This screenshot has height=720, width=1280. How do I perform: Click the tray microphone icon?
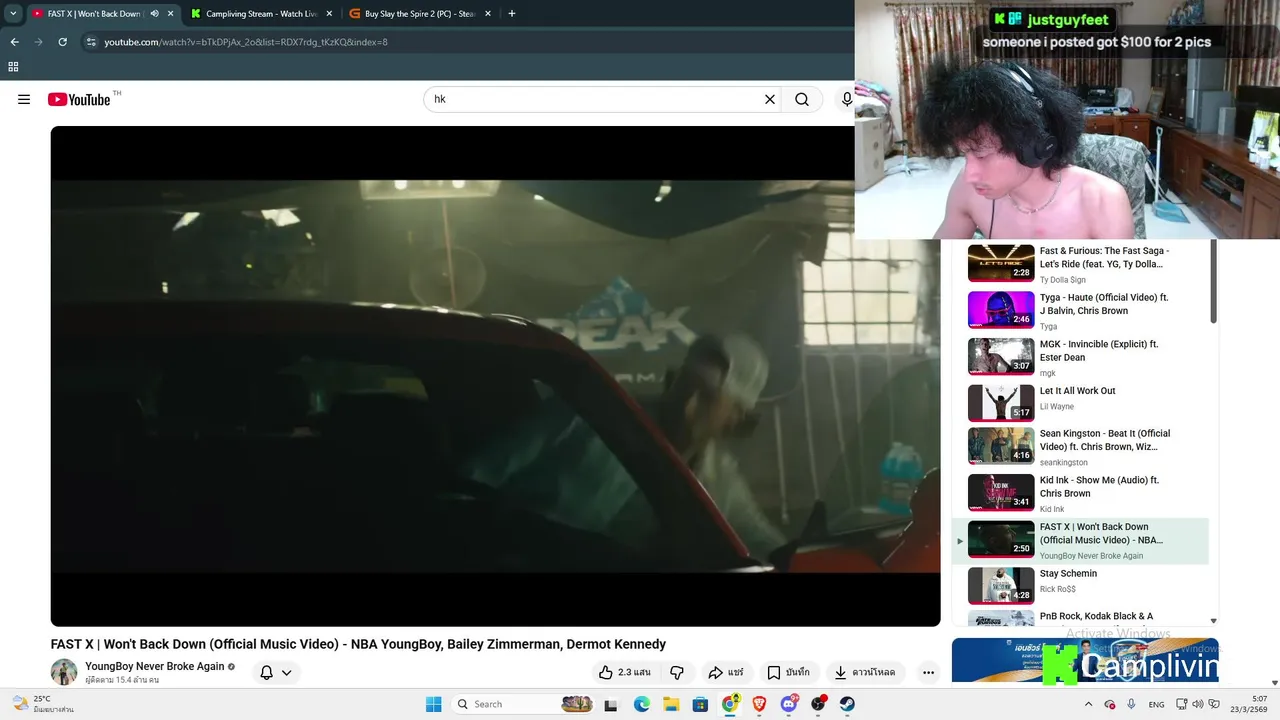pos(1131,704)
